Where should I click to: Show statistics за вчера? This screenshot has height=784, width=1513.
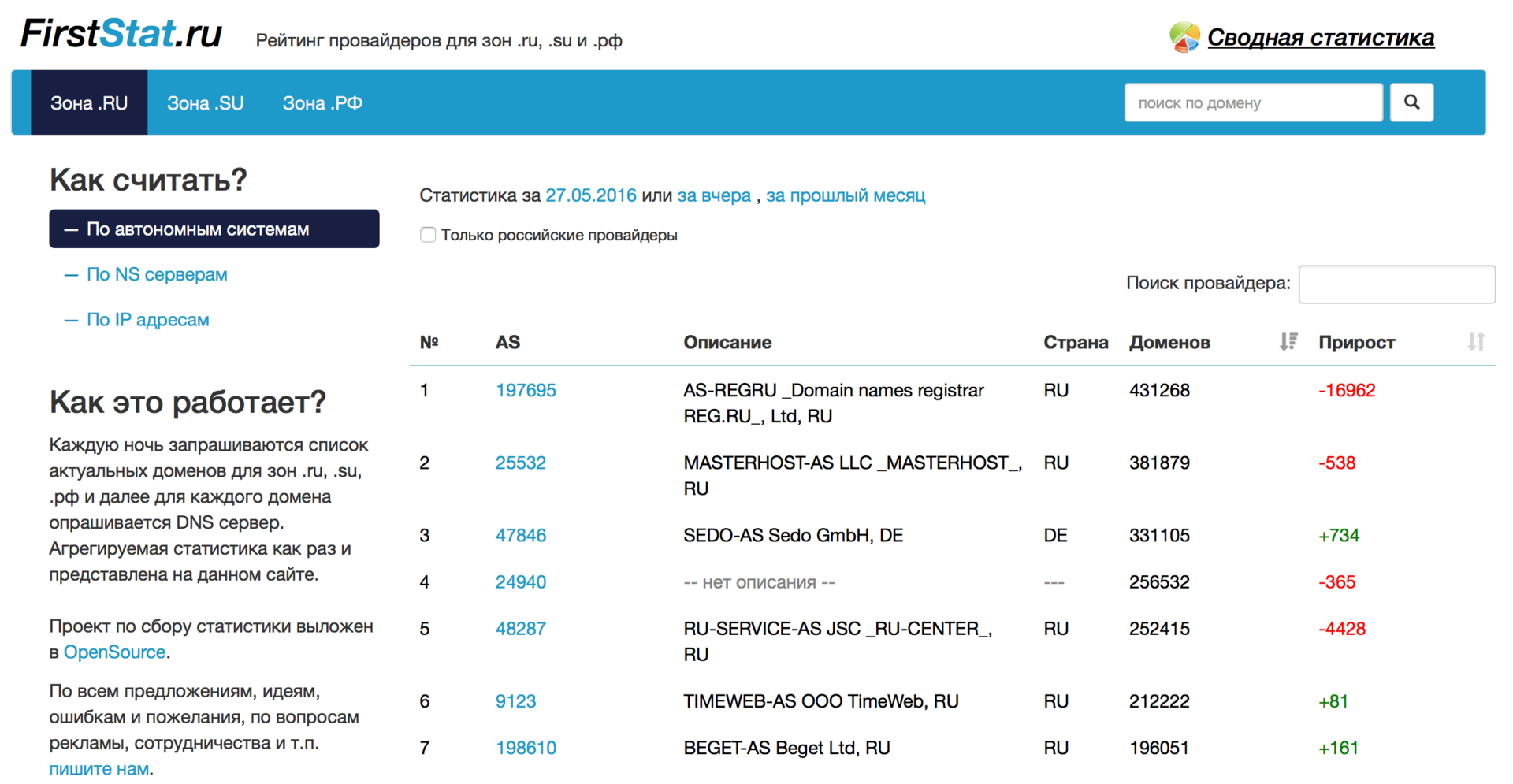[714, 195]
